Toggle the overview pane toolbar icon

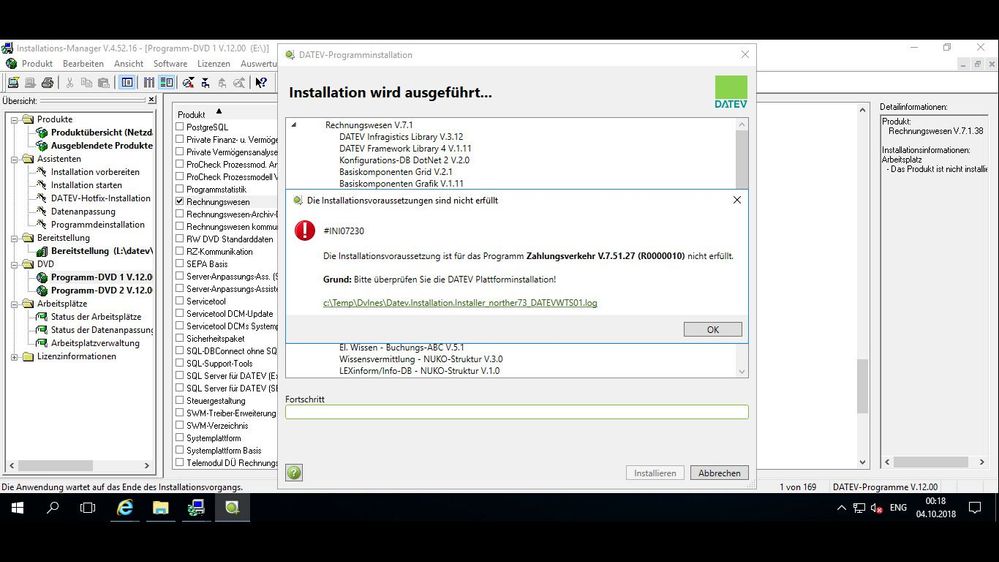[x=127, y=83]
